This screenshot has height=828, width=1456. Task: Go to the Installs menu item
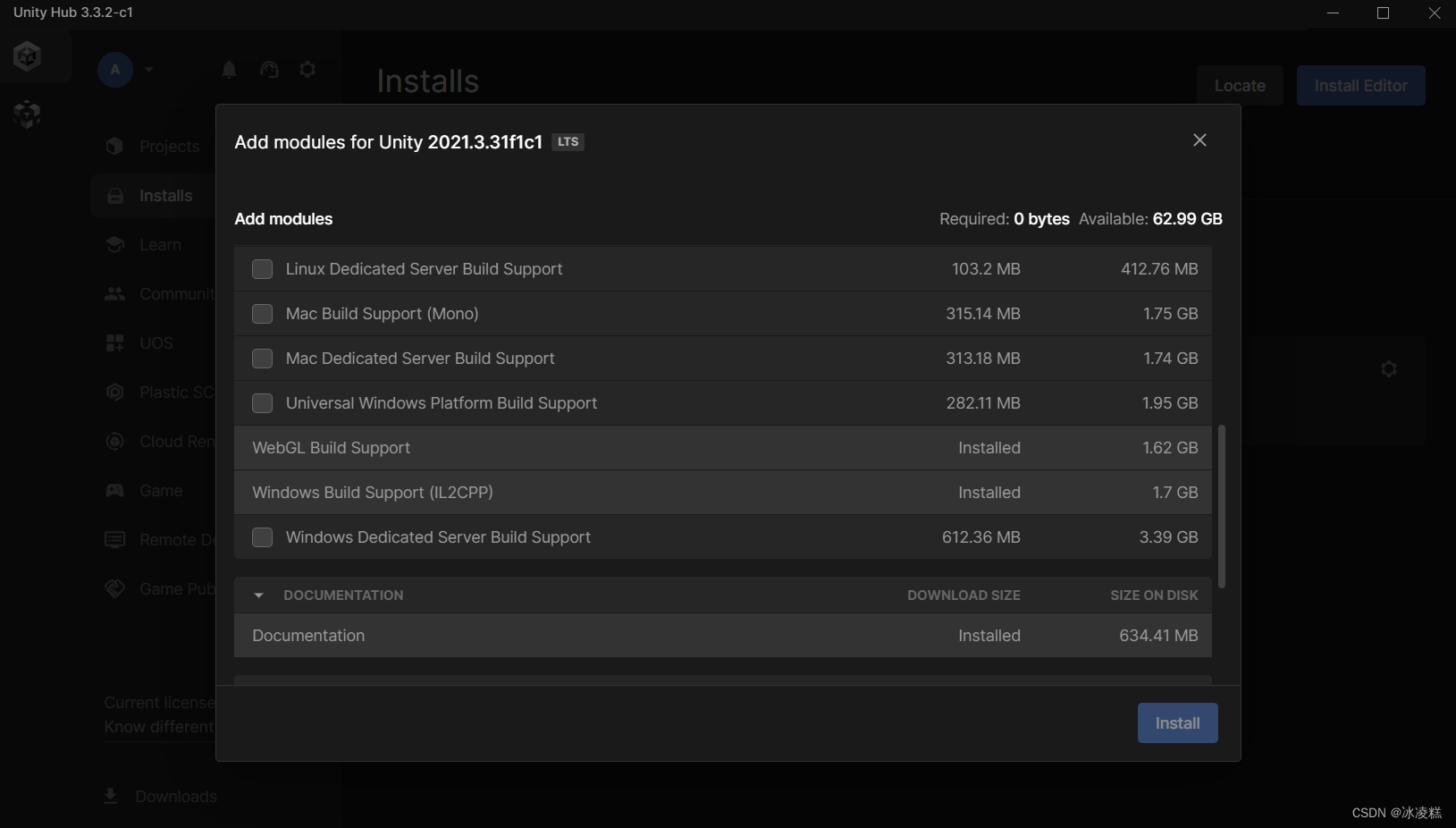[x=165, y=196]
